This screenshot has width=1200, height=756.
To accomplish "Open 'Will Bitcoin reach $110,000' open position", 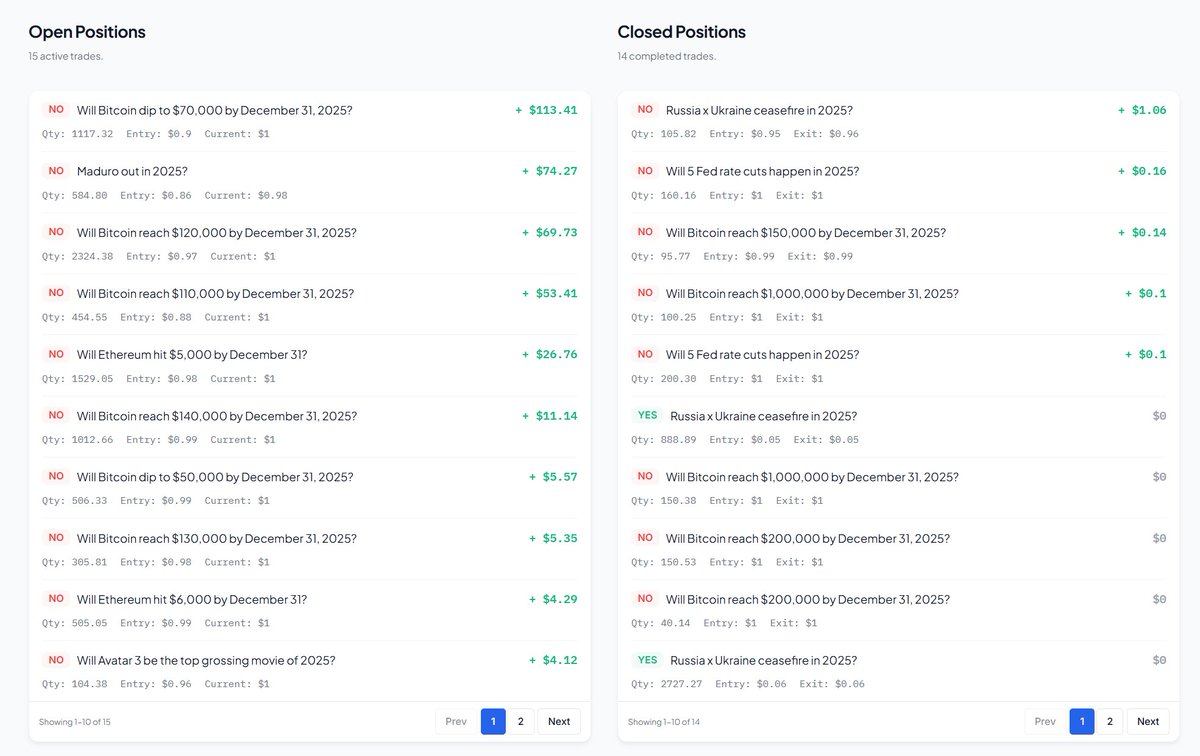I will tap(215, 293).
